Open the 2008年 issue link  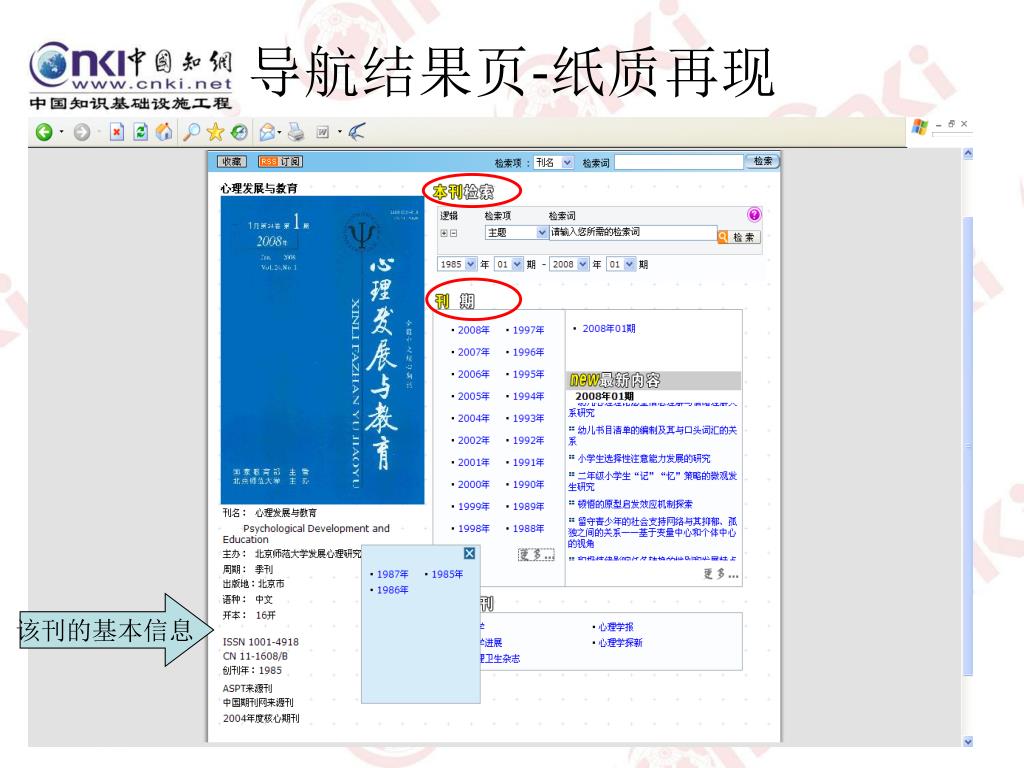tap(473, 330)
